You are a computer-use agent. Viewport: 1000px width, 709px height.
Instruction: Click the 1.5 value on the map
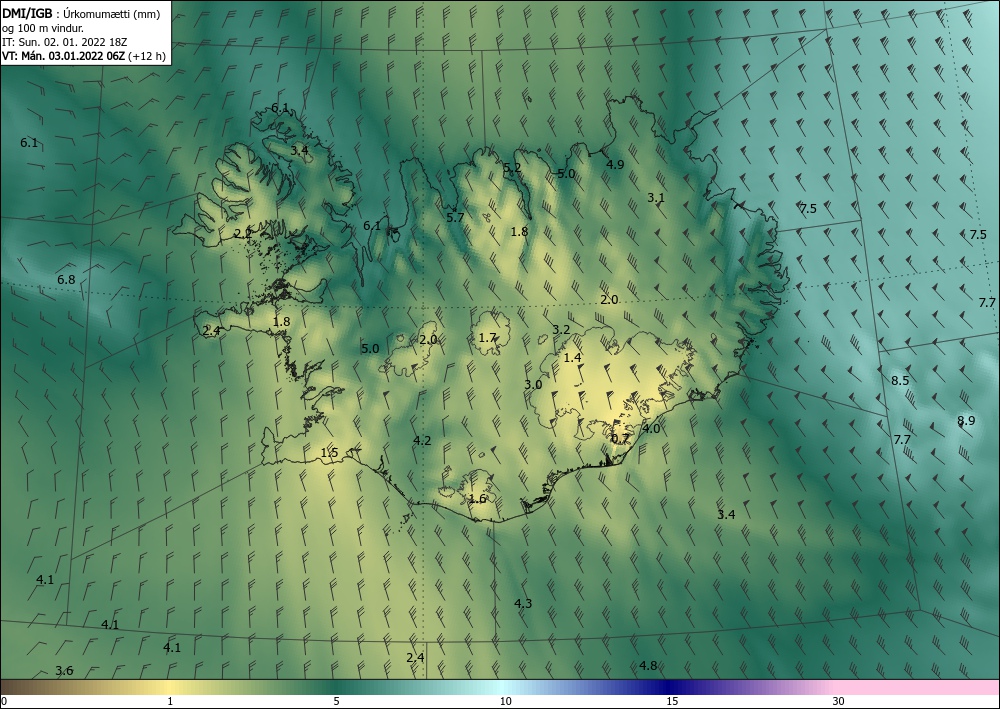(329, 453)
